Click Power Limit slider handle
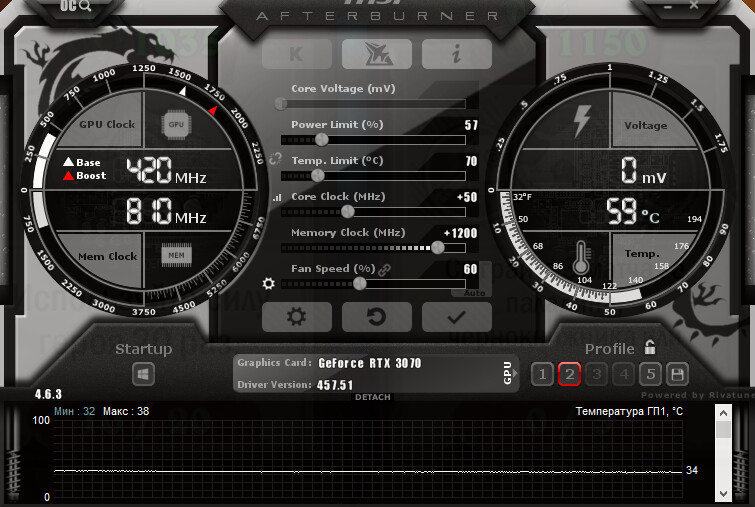The width and height of the screenshot is (755, 507). (x=322, y=140)
